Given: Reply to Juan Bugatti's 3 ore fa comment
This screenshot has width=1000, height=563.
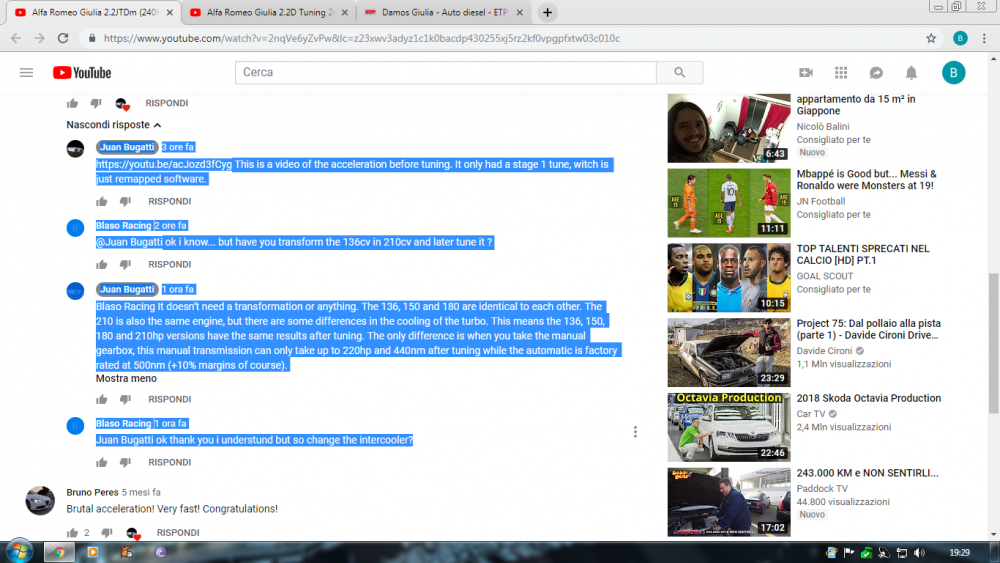Looking at the screenshot, I should pos(170,201).
